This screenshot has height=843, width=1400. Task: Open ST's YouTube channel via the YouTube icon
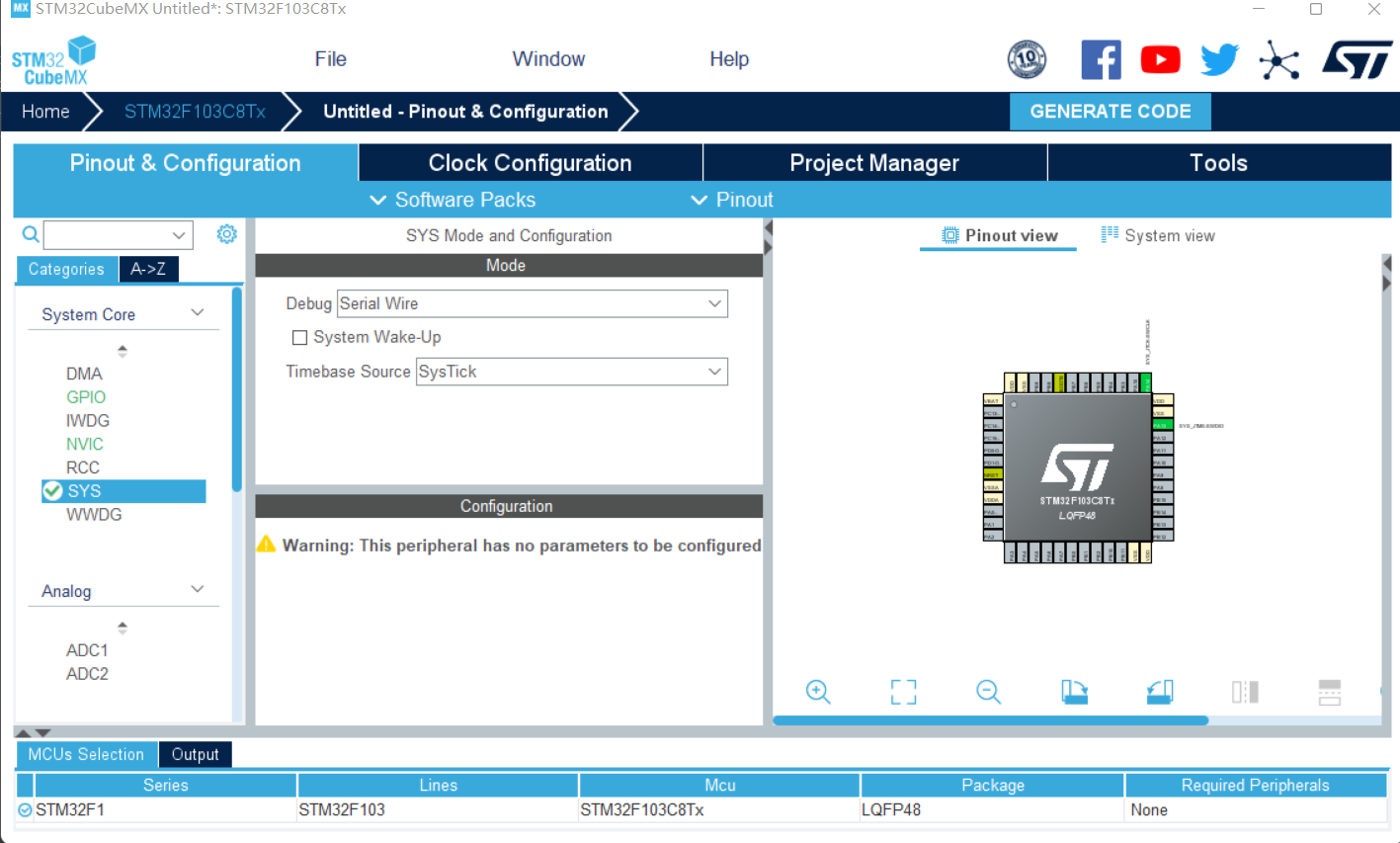pos(1159,58)
